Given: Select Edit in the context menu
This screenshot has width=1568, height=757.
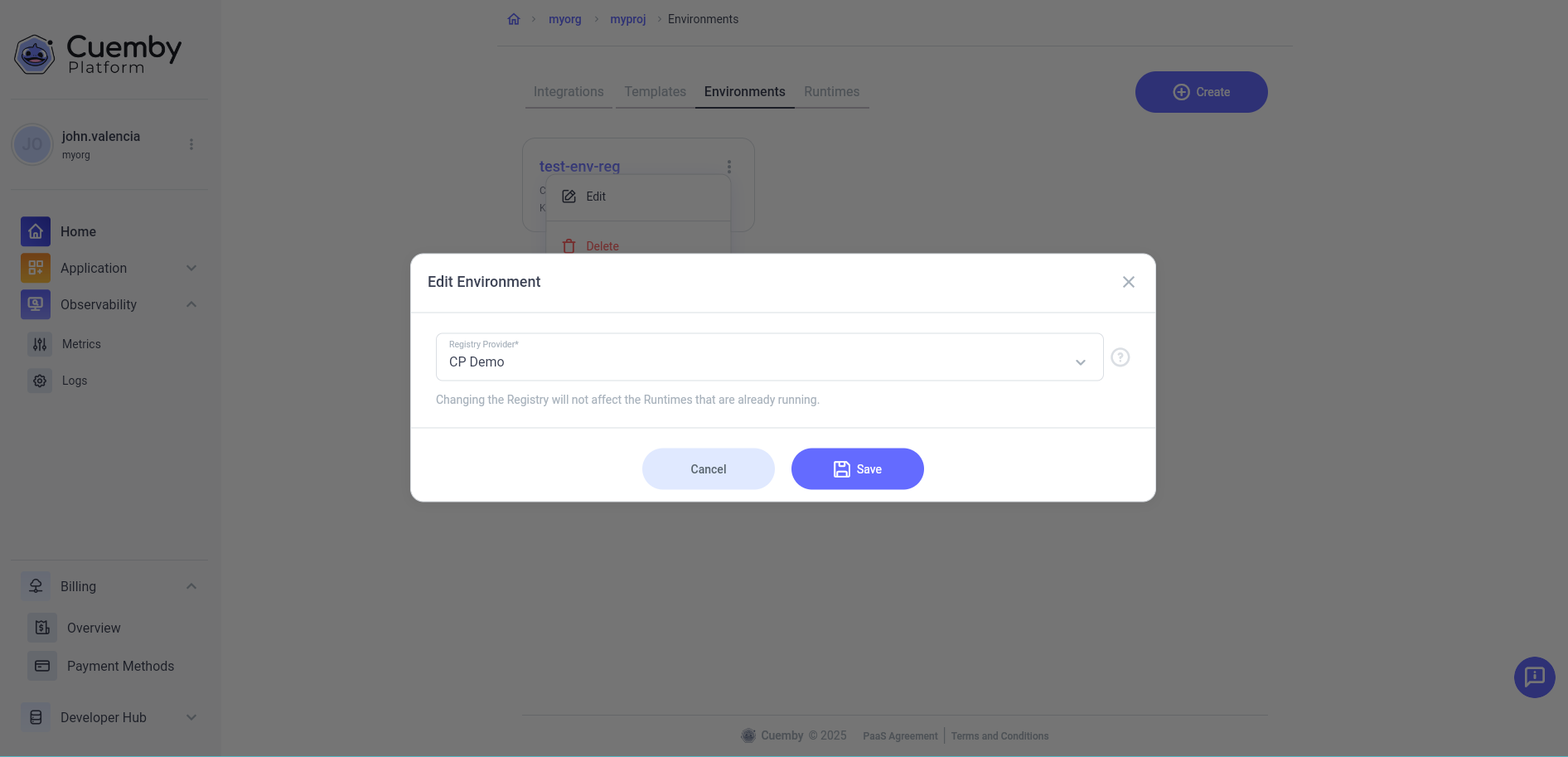Looking at the screenshot, I should (x=594, y=197).
